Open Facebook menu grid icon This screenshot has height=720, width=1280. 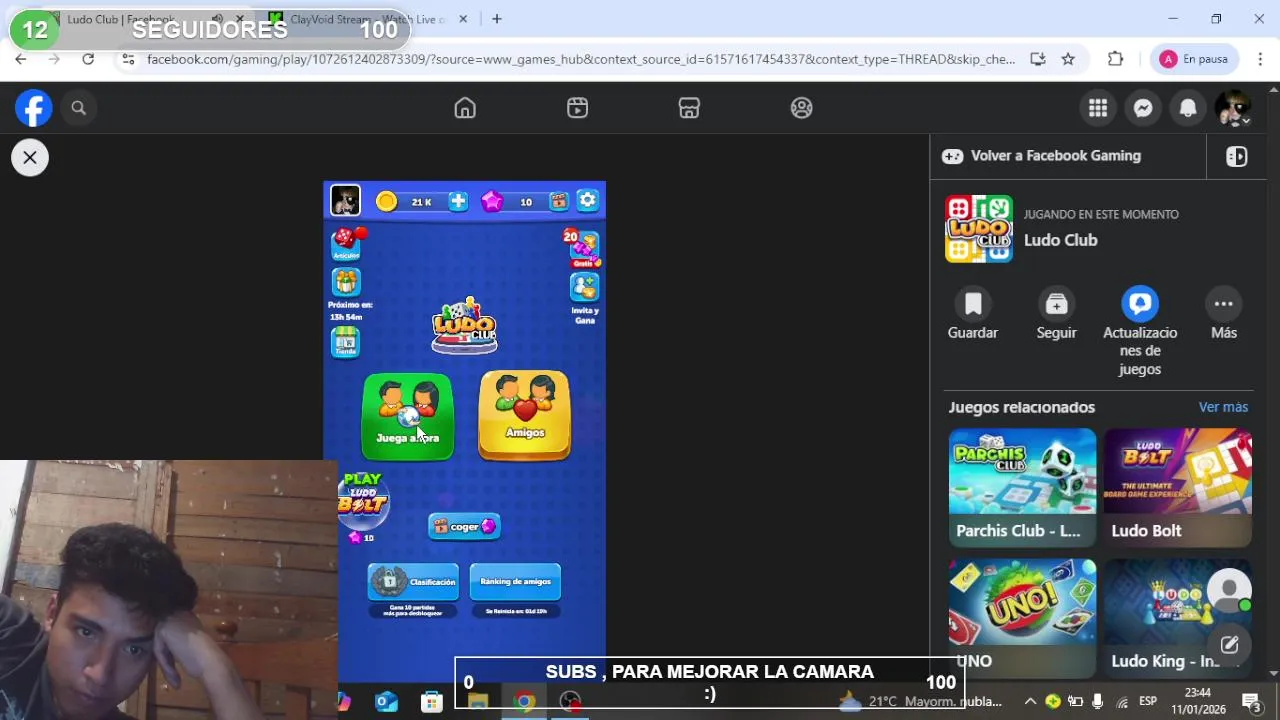coord(1098,108)
